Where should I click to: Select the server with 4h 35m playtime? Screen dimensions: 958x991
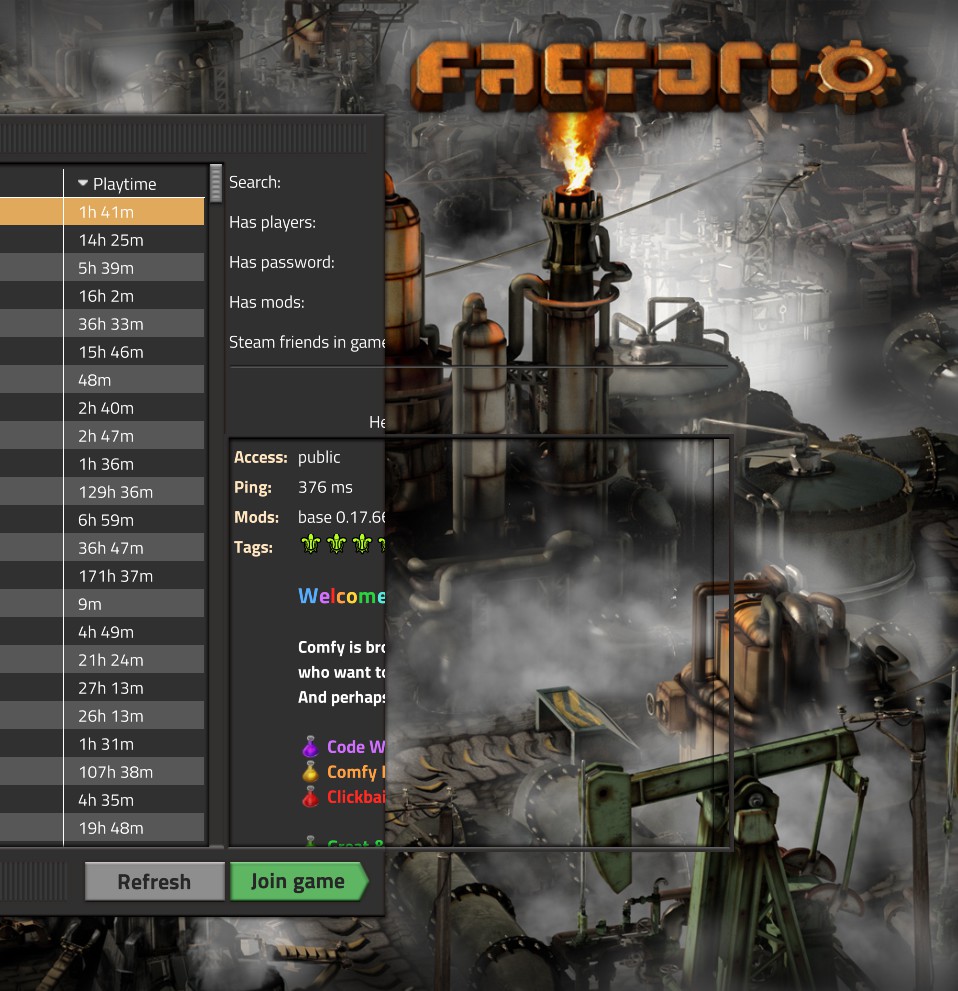[102, 800]
